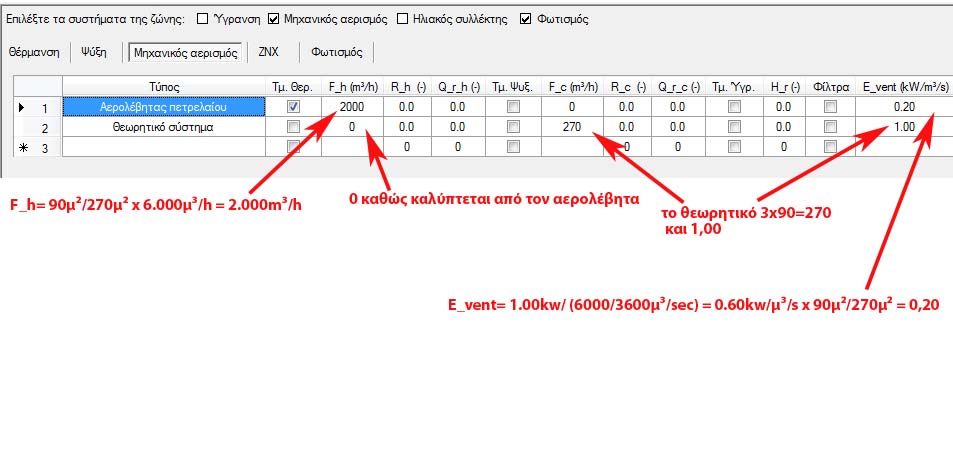Enable the Ύγρανση checkbox
Viewport: 953px width, 453px height.
(203, 18)
